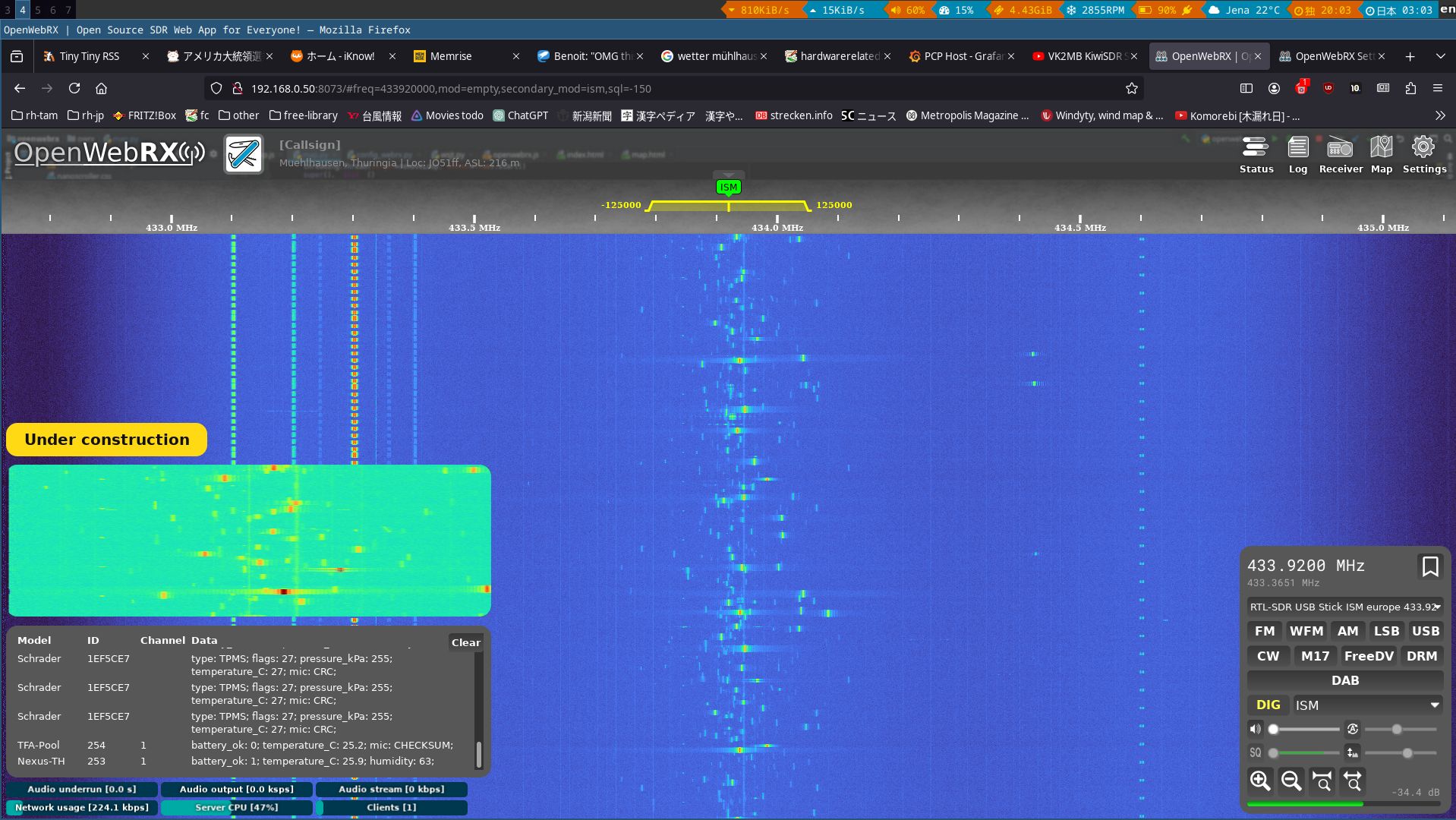Open the Firefox hamburger menu
The image size is (1456, 820).
tap(1438, 88)
